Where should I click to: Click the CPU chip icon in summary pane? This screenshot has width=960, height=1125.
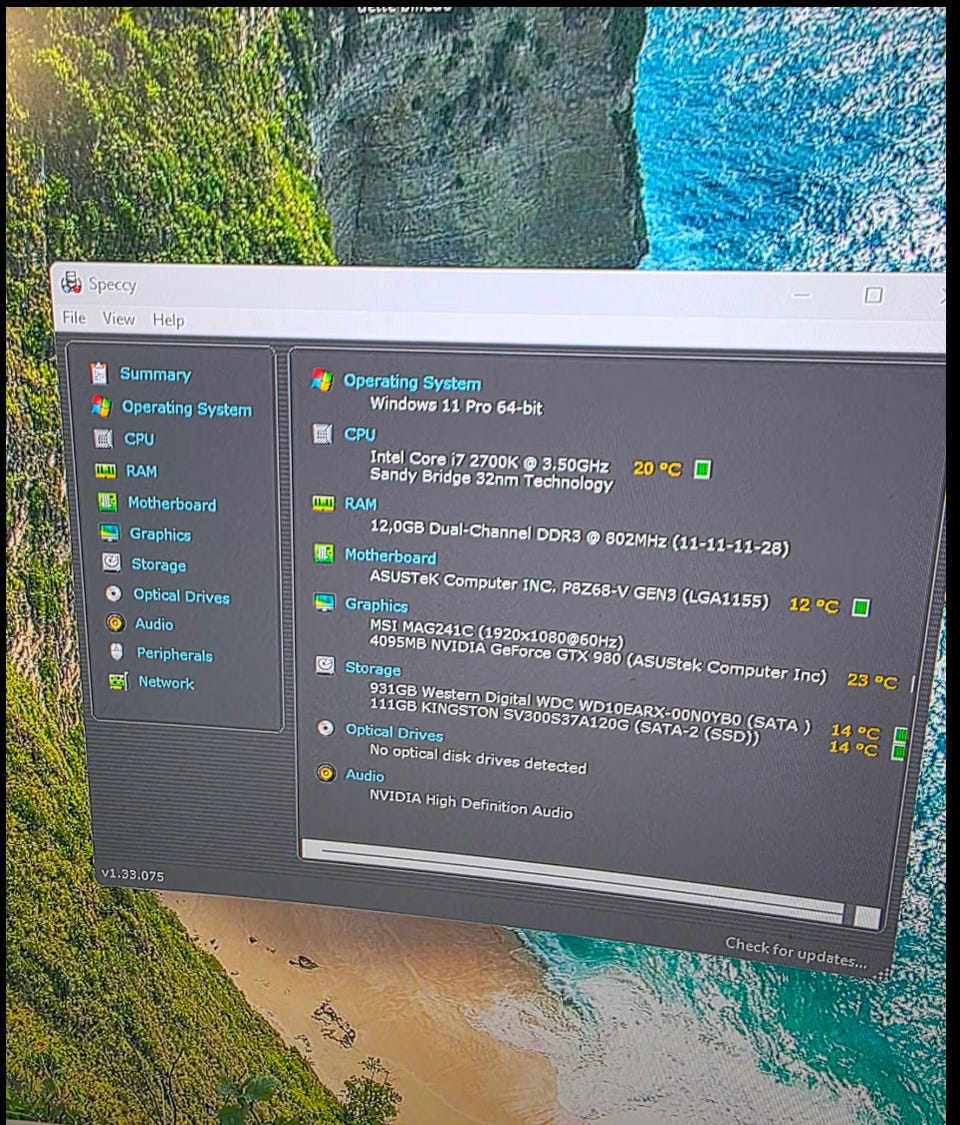pos(323,433)
